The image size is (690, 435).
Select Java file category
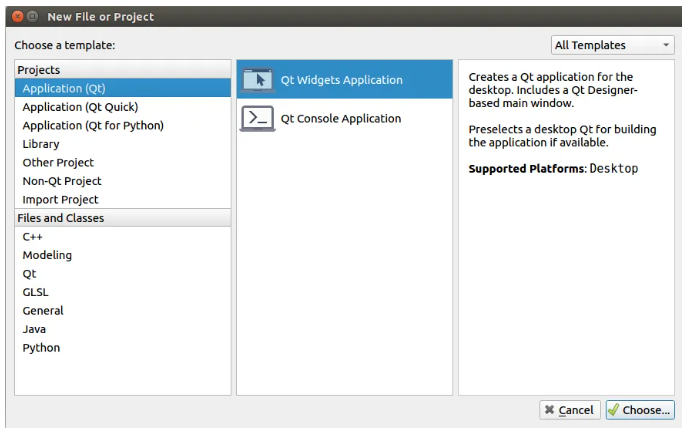pyautogui.click(x=123, y=329)
